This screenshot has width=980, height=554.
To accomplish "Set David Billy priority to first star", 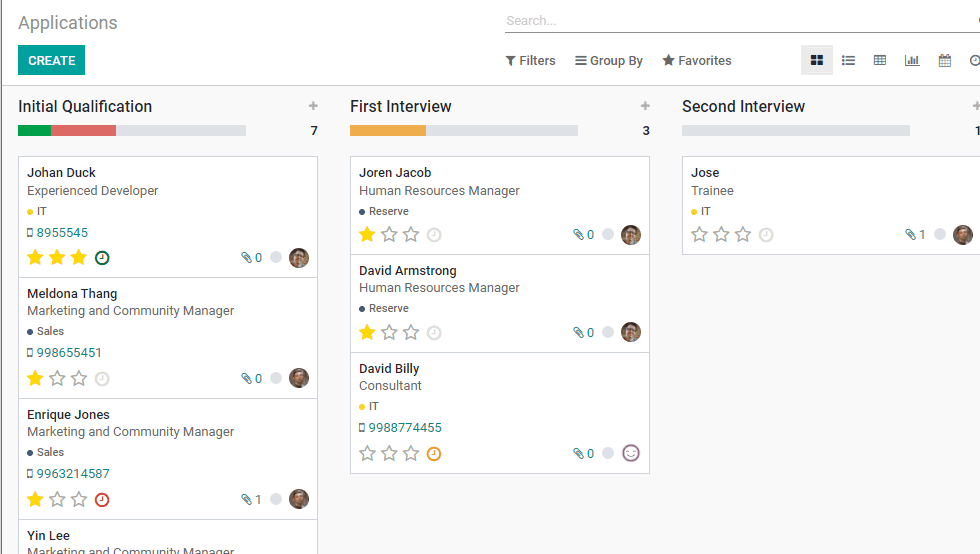I will 368,453.
